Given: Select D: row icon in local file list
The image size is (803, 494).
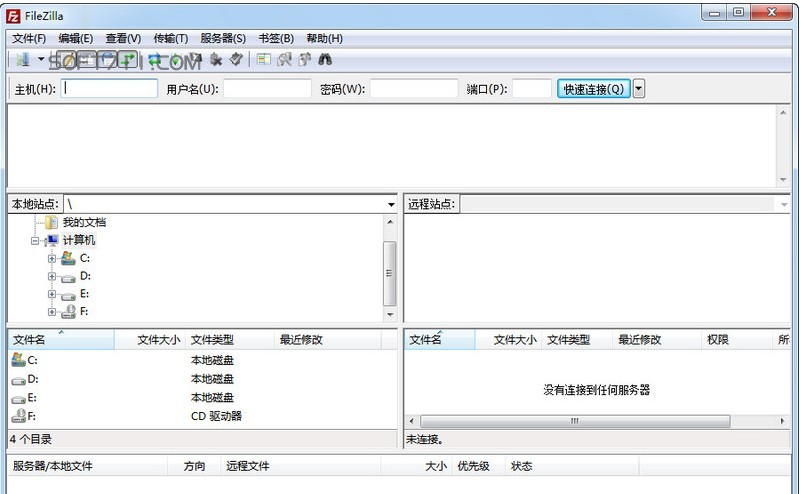Looking at the screenshot, I should click(18, 380).
